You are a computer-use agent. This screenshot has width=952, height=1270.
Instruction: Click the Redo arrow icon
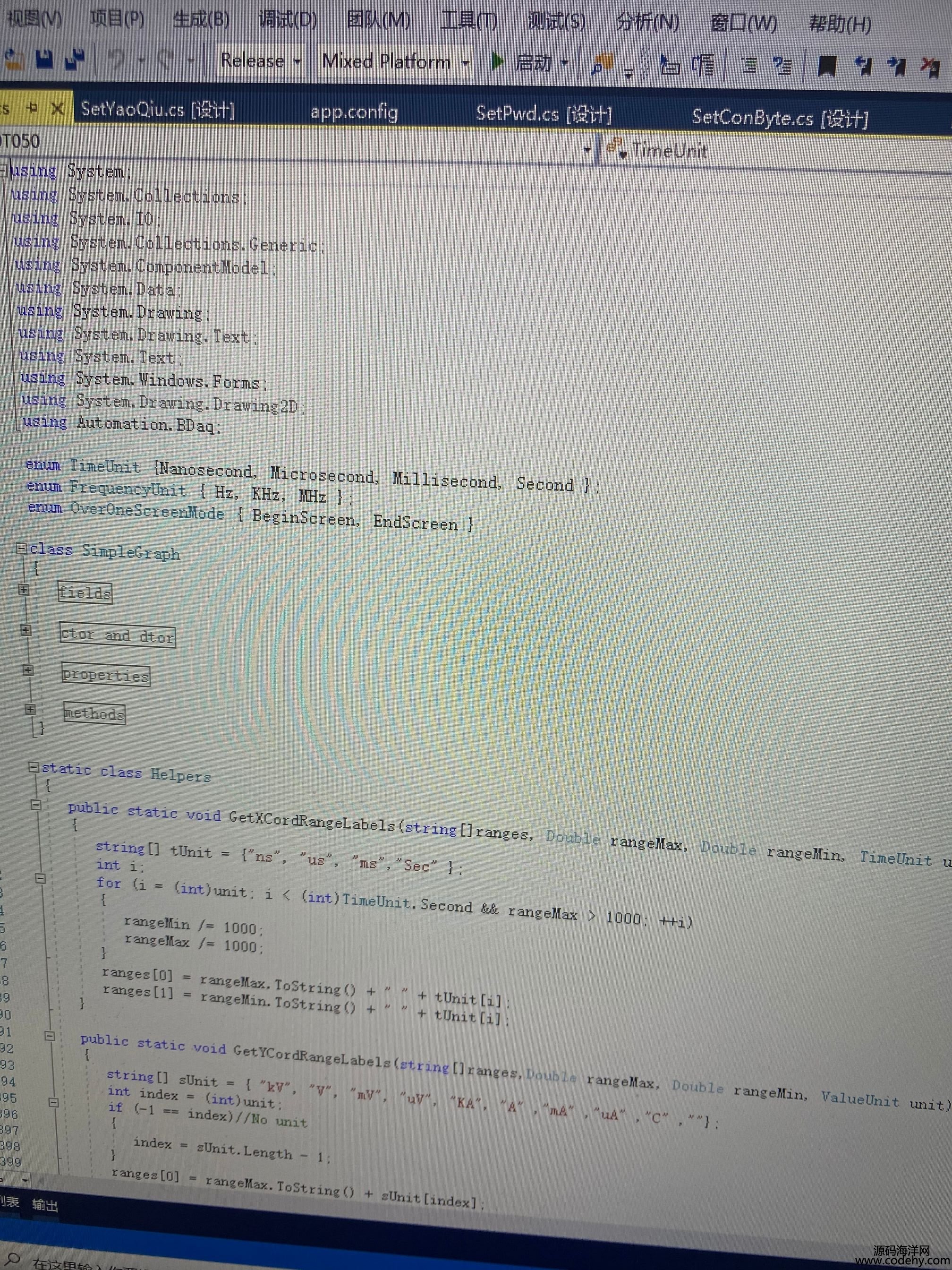pos(166,59)
